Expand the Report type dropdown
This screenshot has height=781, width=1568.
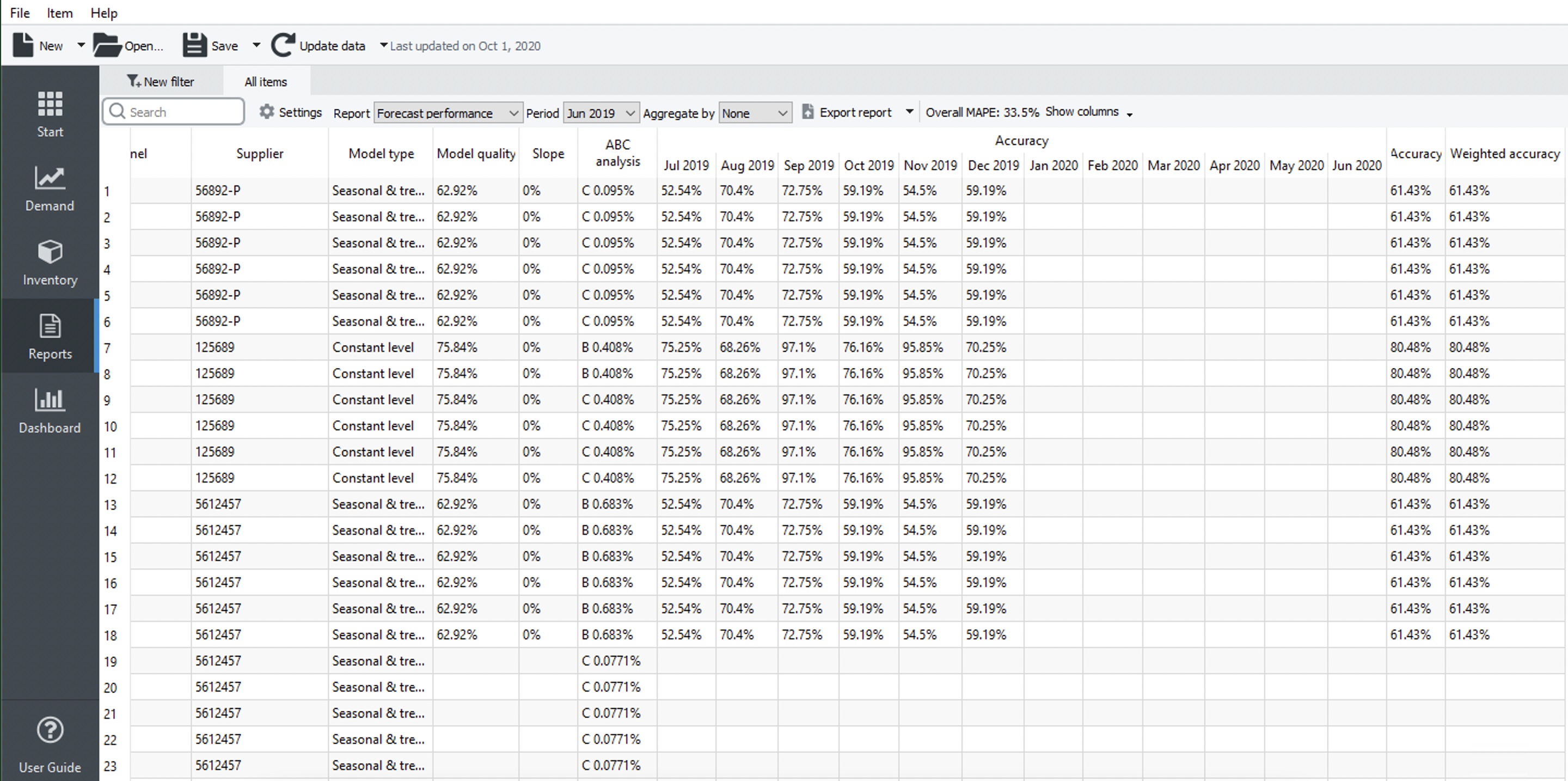point(448,113)
